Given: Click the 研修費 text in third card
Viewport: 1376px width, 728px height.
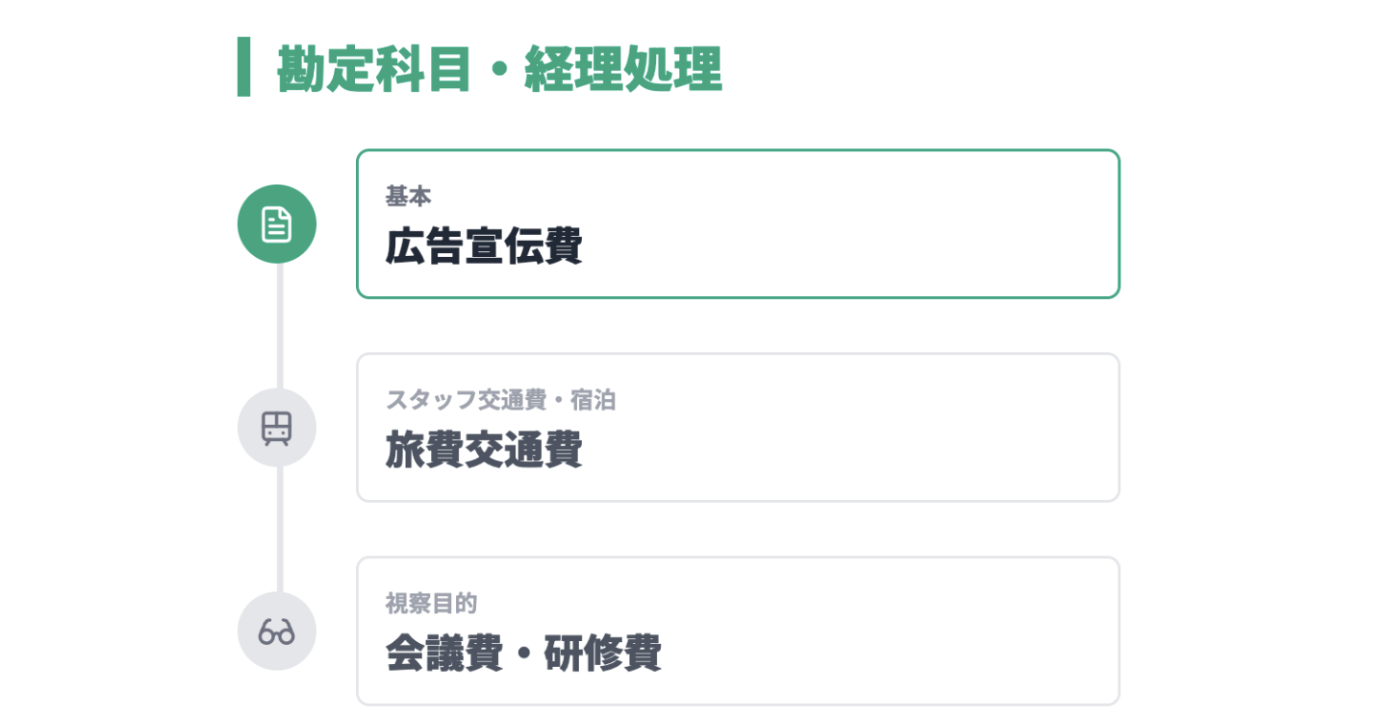Looking at the screenshot, I should 602,655.
